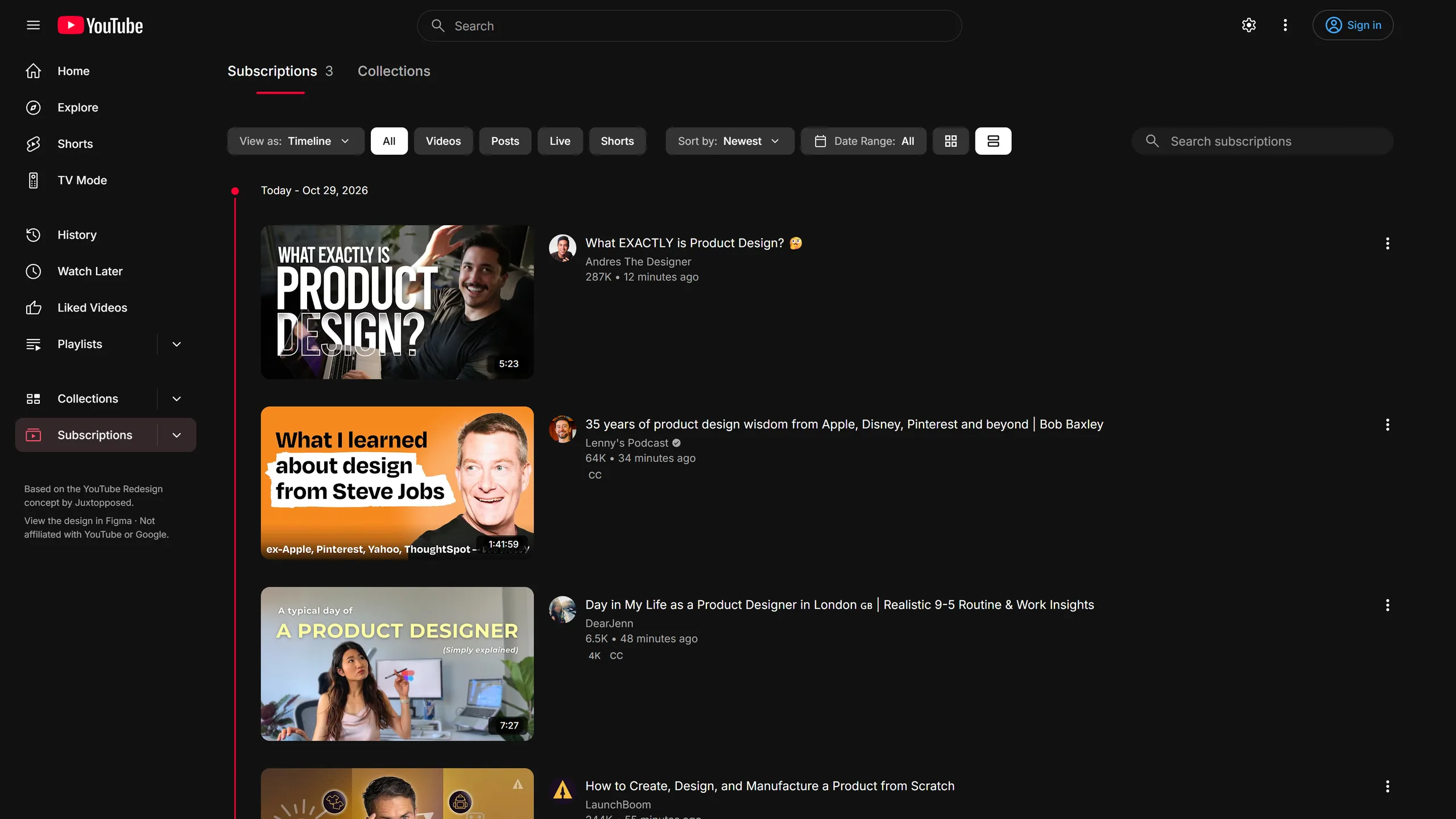Open the settings gear icon
This screenshot has width=1456, height=819.
point(1248,25)
